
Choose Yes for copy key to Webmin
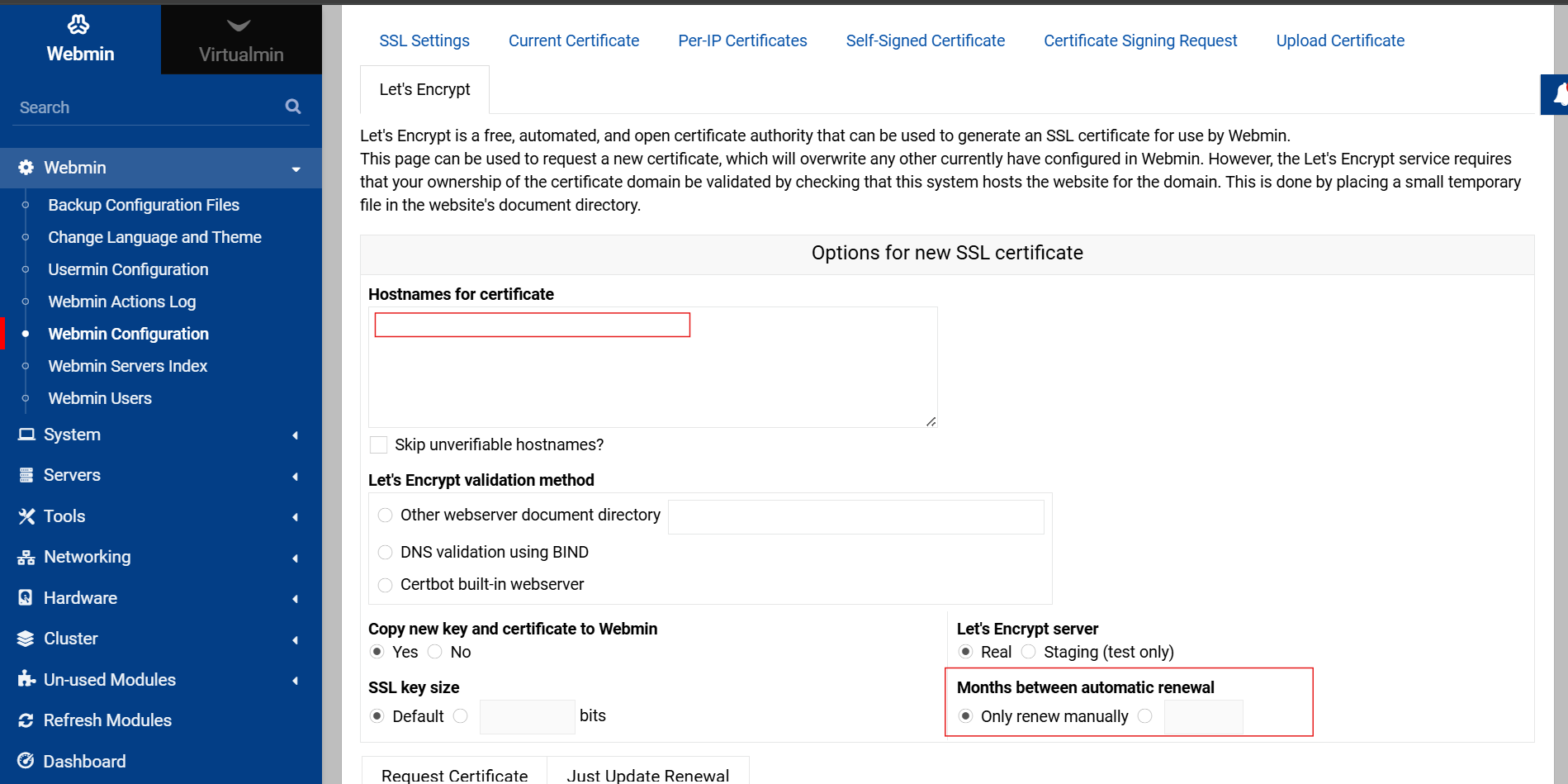tap(377, 652)
